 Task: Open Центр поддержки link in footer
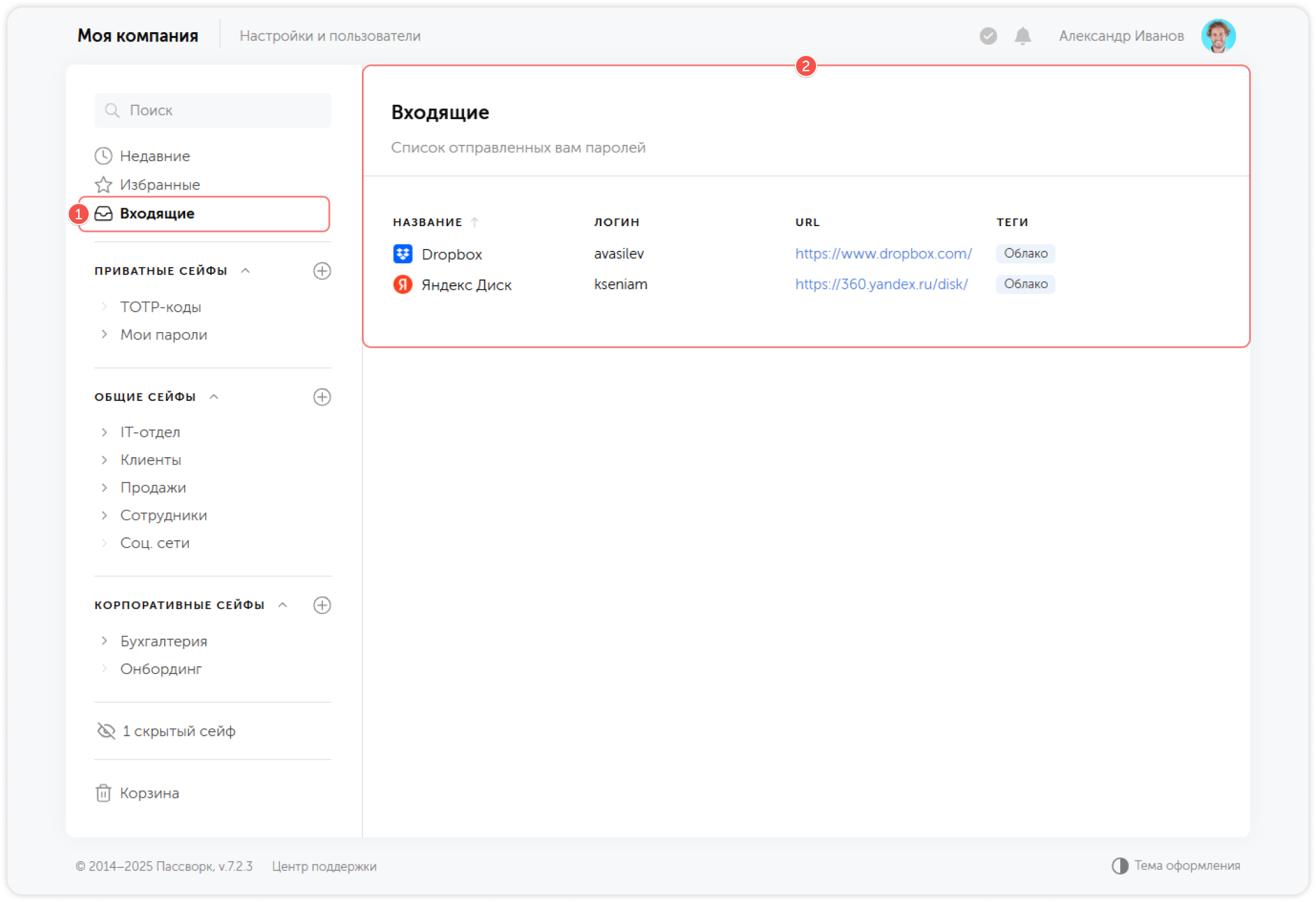(324, 866)
